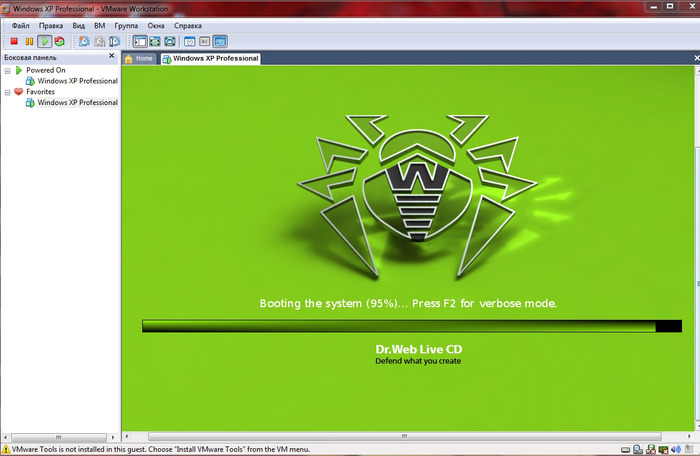Switch to Quick Switch mode icon
The height and width of the screenshot is (456, 700).
click(155, 42)
